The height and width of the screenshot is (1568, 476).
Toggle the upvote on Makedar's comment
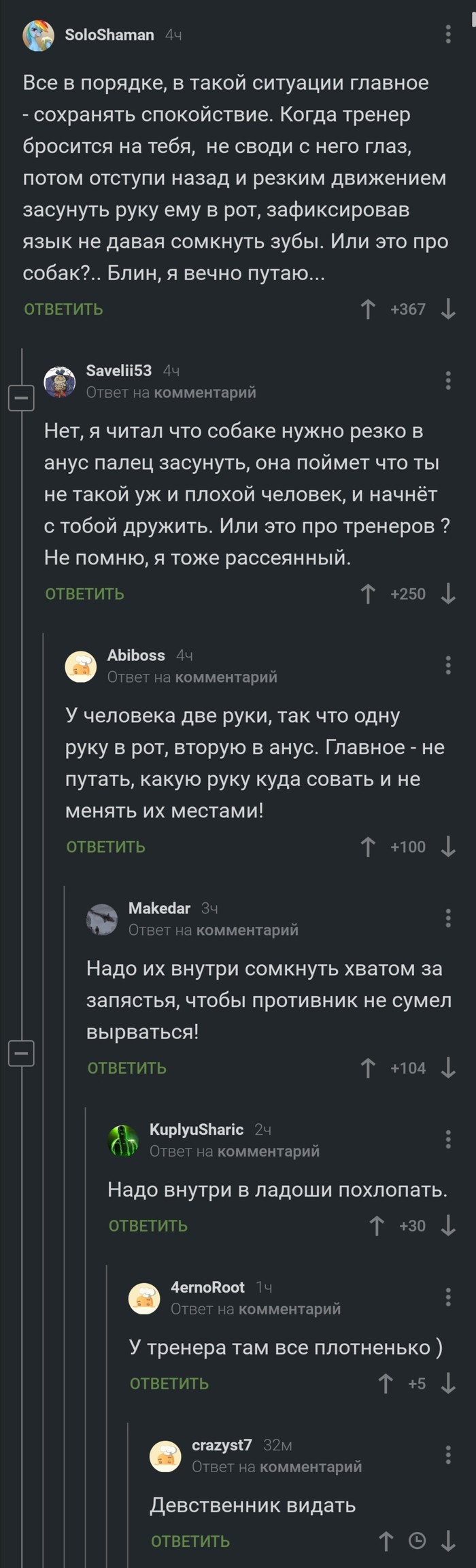click(367, 1068)
